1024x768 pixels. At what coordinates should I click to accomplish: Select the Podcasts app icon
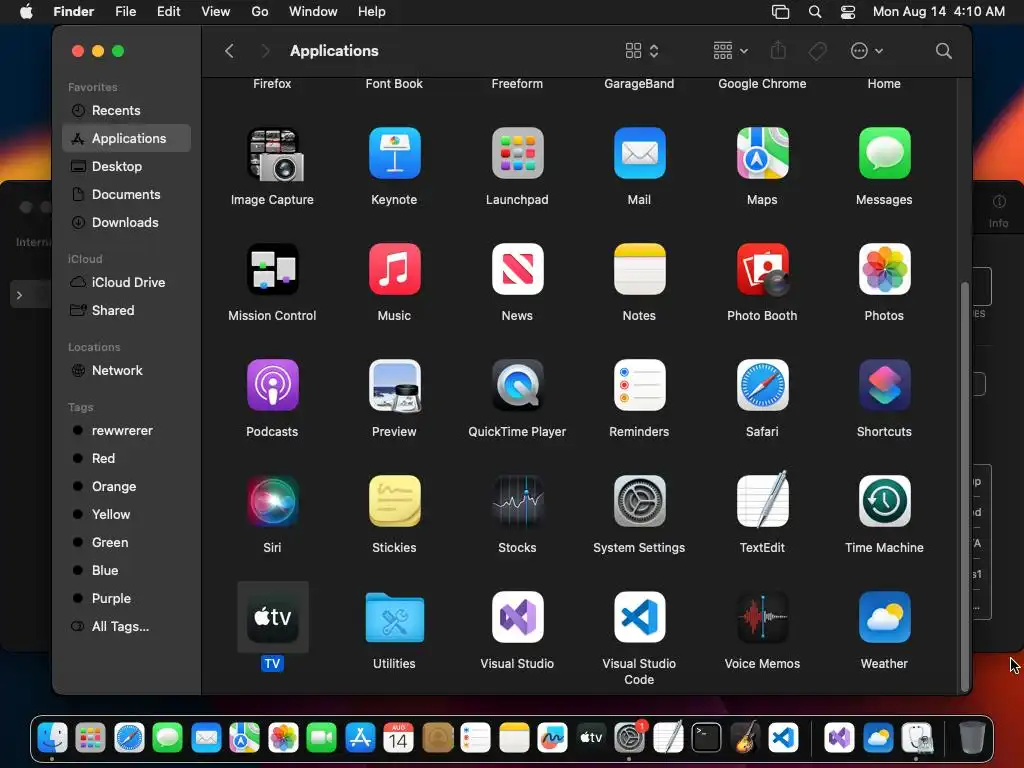pos(272,385)
